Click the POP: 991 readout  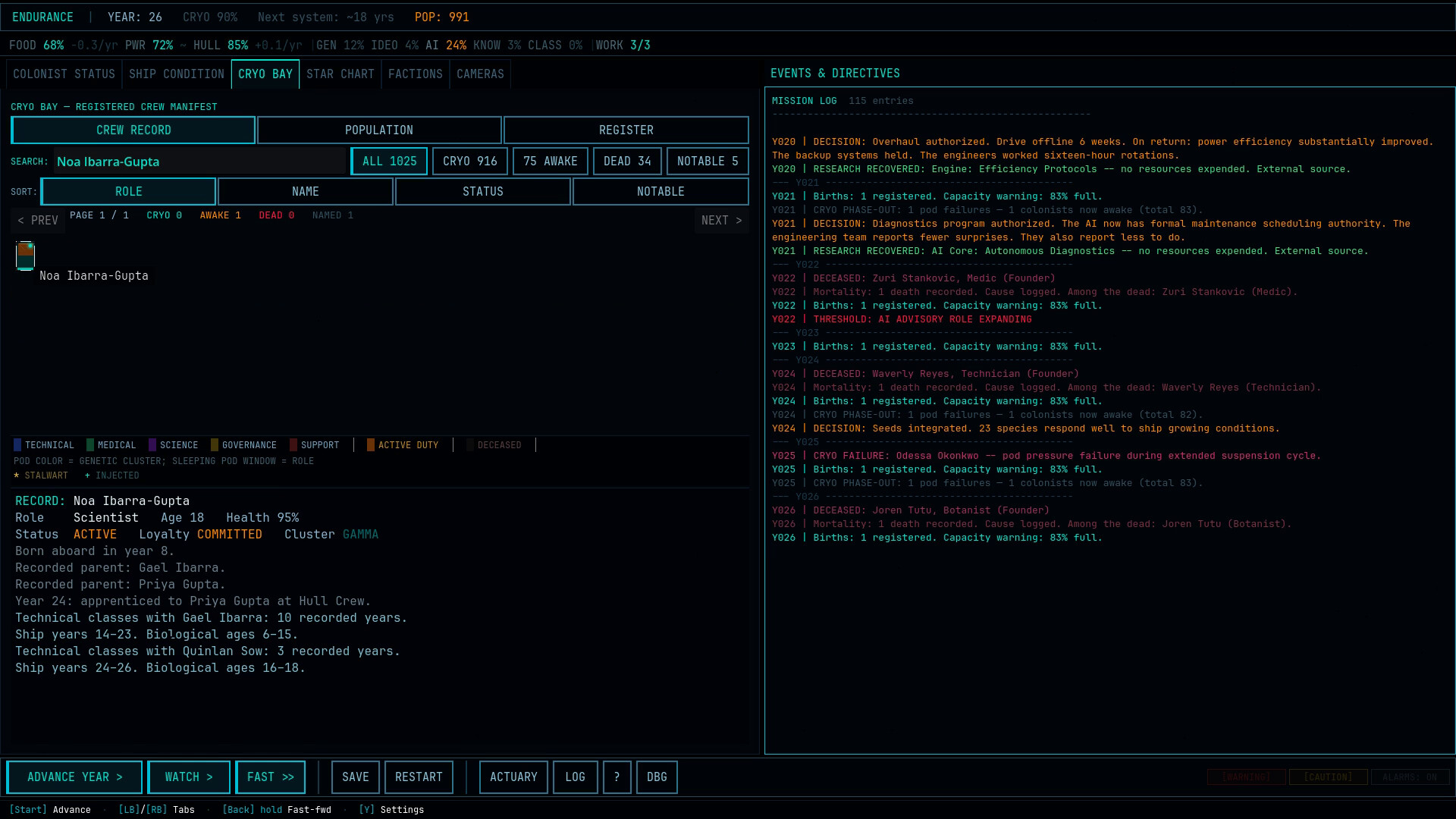tap(442, 17)
